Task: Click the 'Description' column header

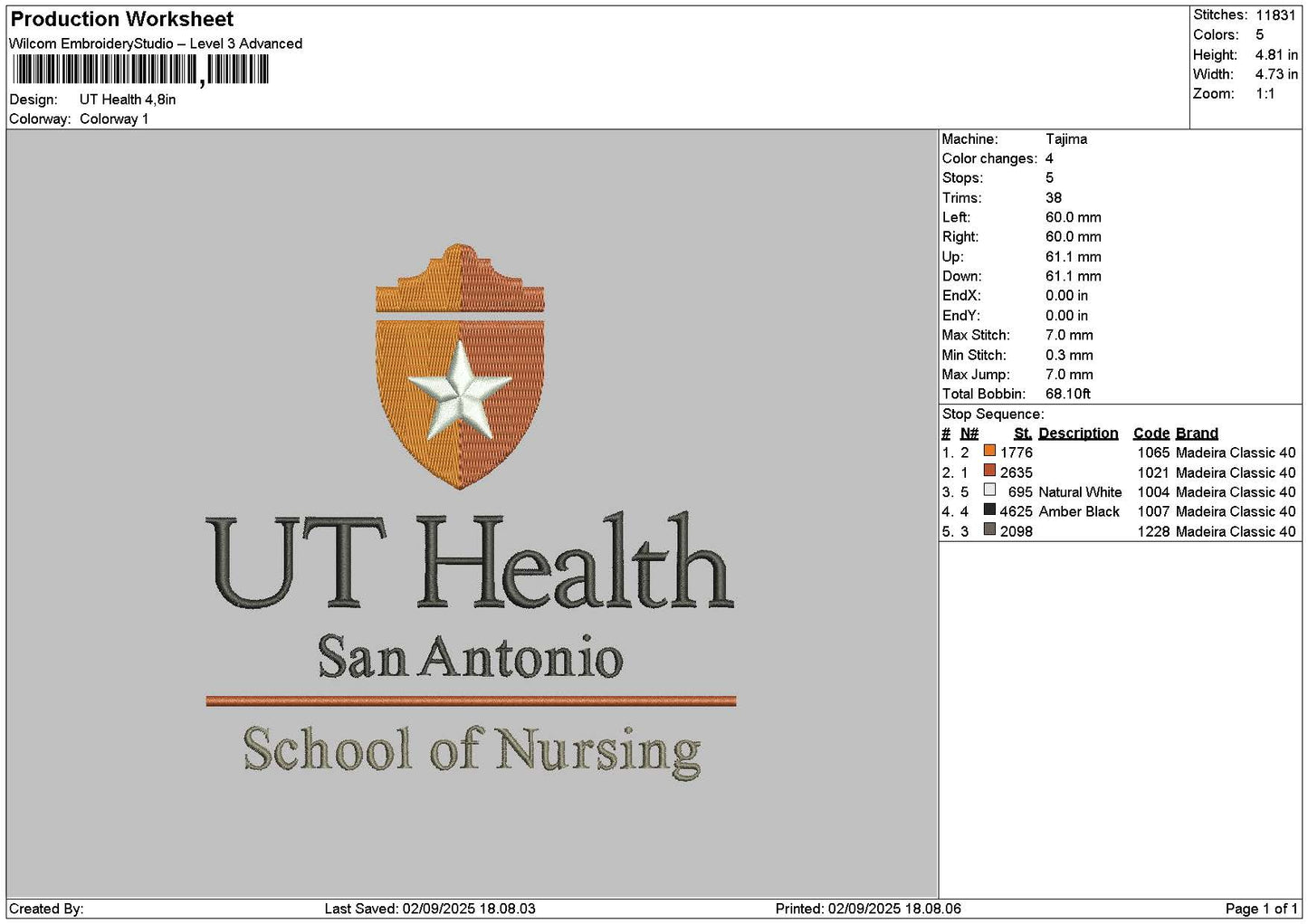Action: pos(1078,433)
